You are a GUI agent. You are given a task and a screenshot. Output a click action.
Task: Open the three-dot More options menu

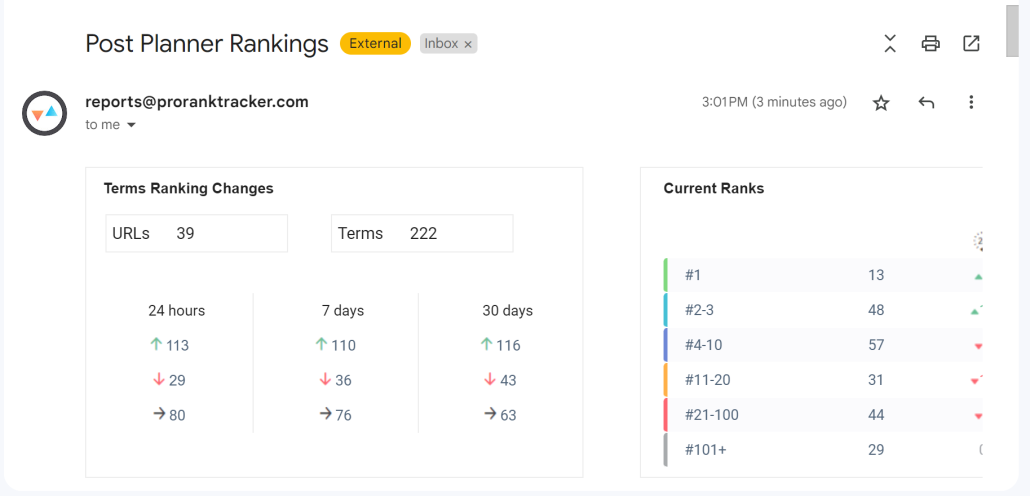point(971,102)
